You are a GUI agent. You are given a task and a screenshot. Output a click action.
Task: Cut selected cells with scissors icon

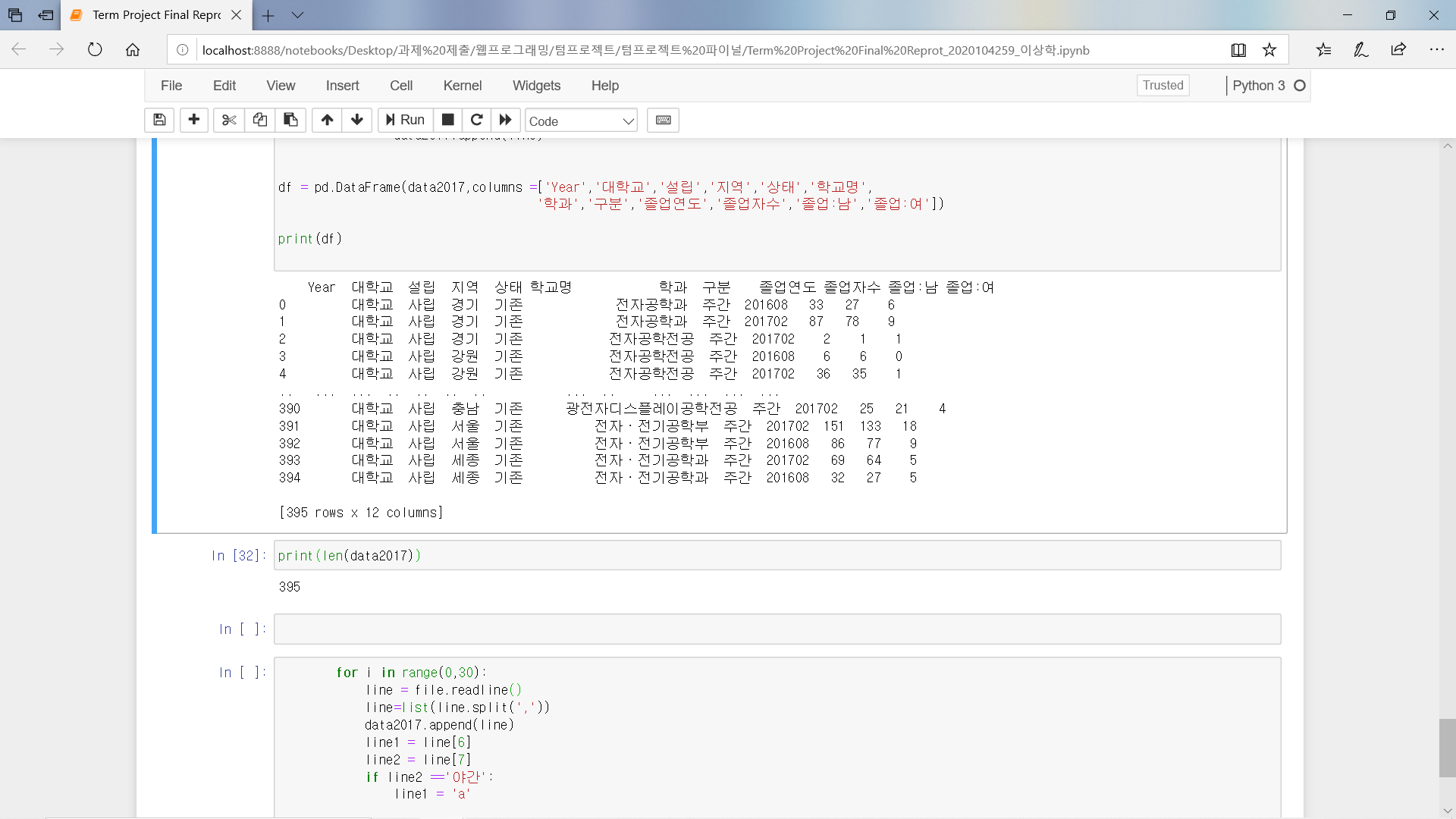tap(229, 120)
